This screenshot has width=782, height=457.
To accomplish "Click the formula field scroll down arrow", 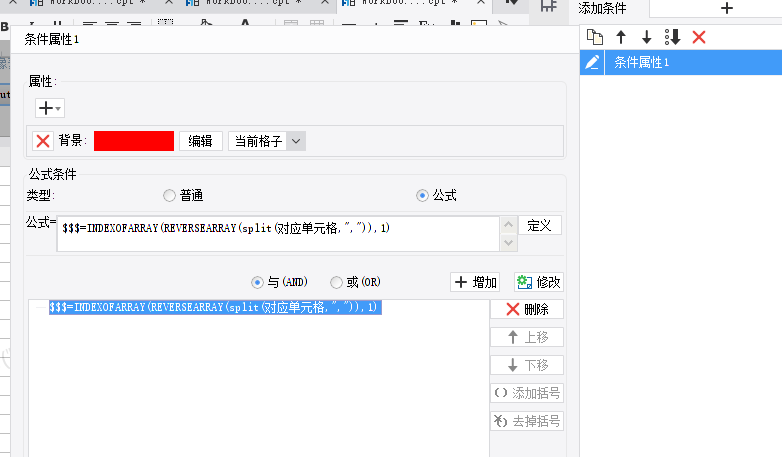I will click(508, 242).
